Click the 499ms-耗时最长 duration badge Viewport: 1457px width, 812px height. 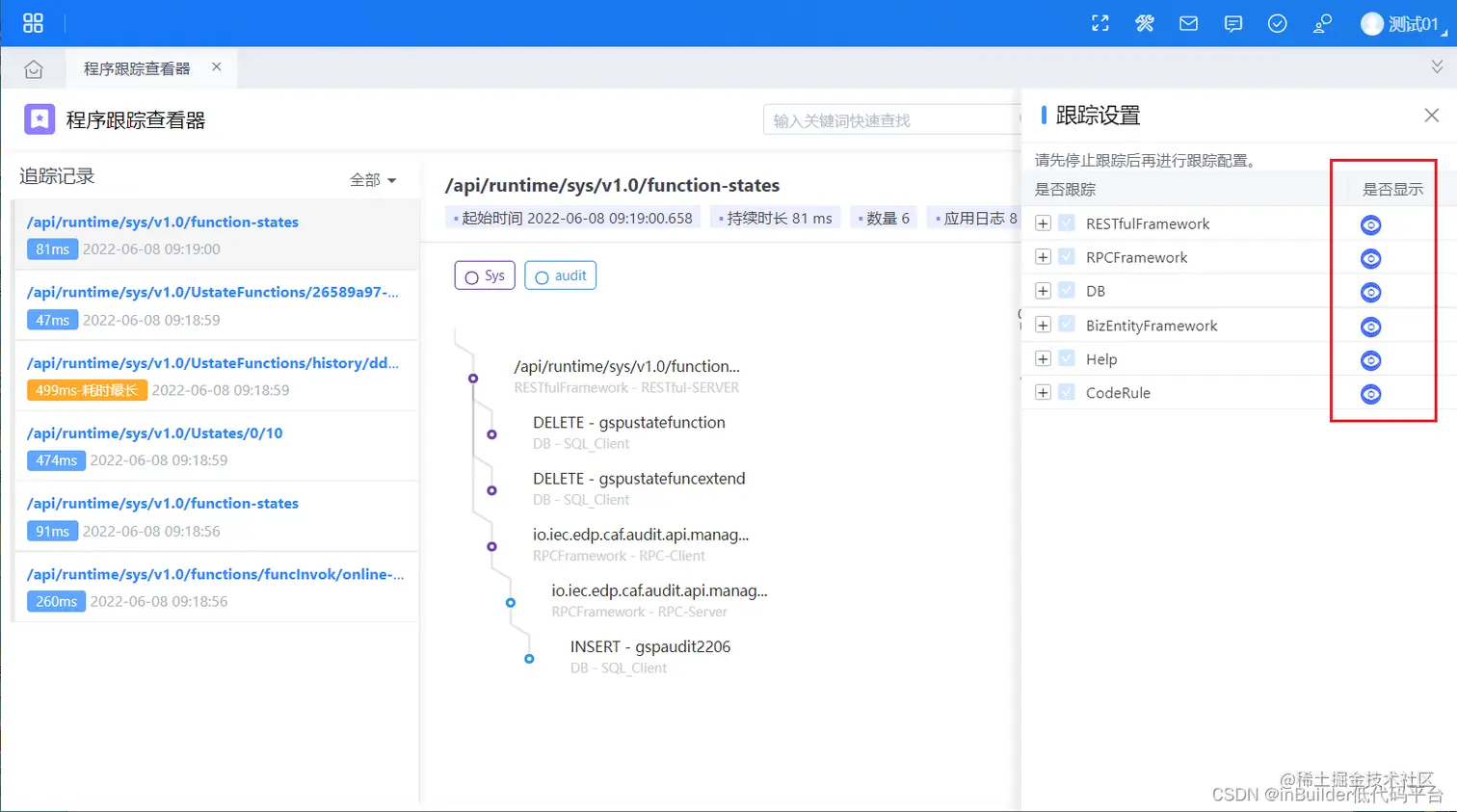click(87, 390)
